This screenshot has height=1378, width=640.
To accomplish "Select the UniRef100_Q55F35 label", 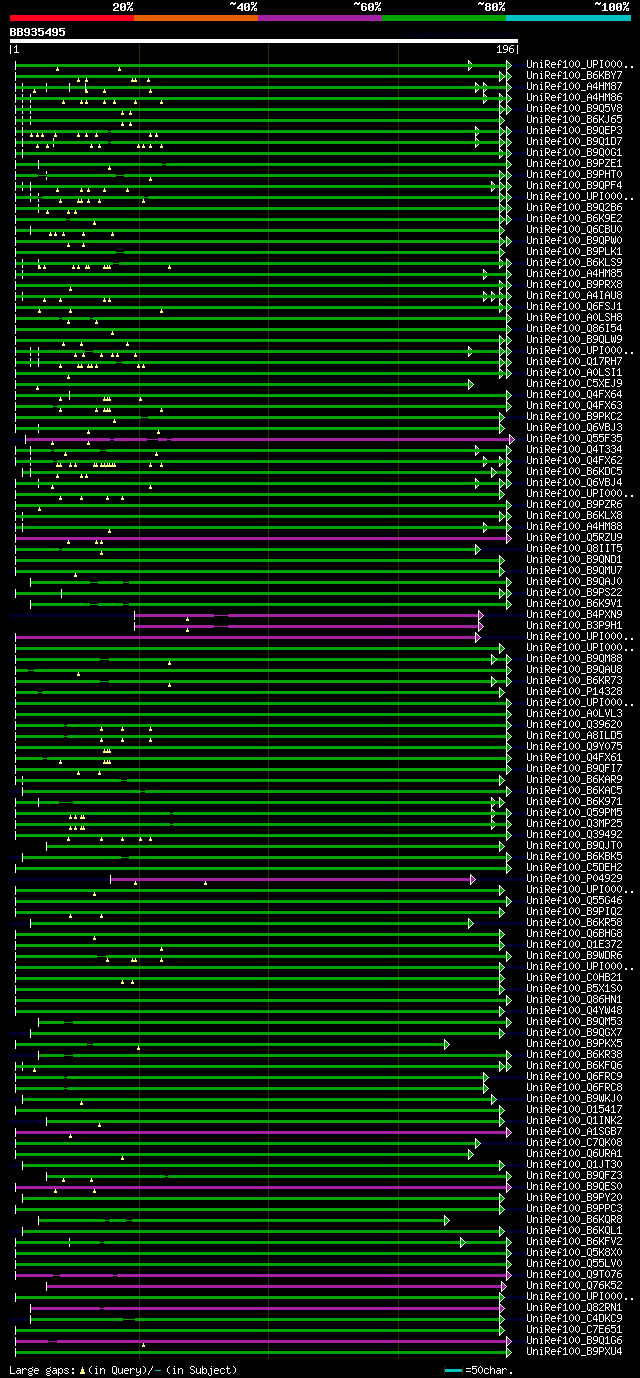I will [574, 438].
